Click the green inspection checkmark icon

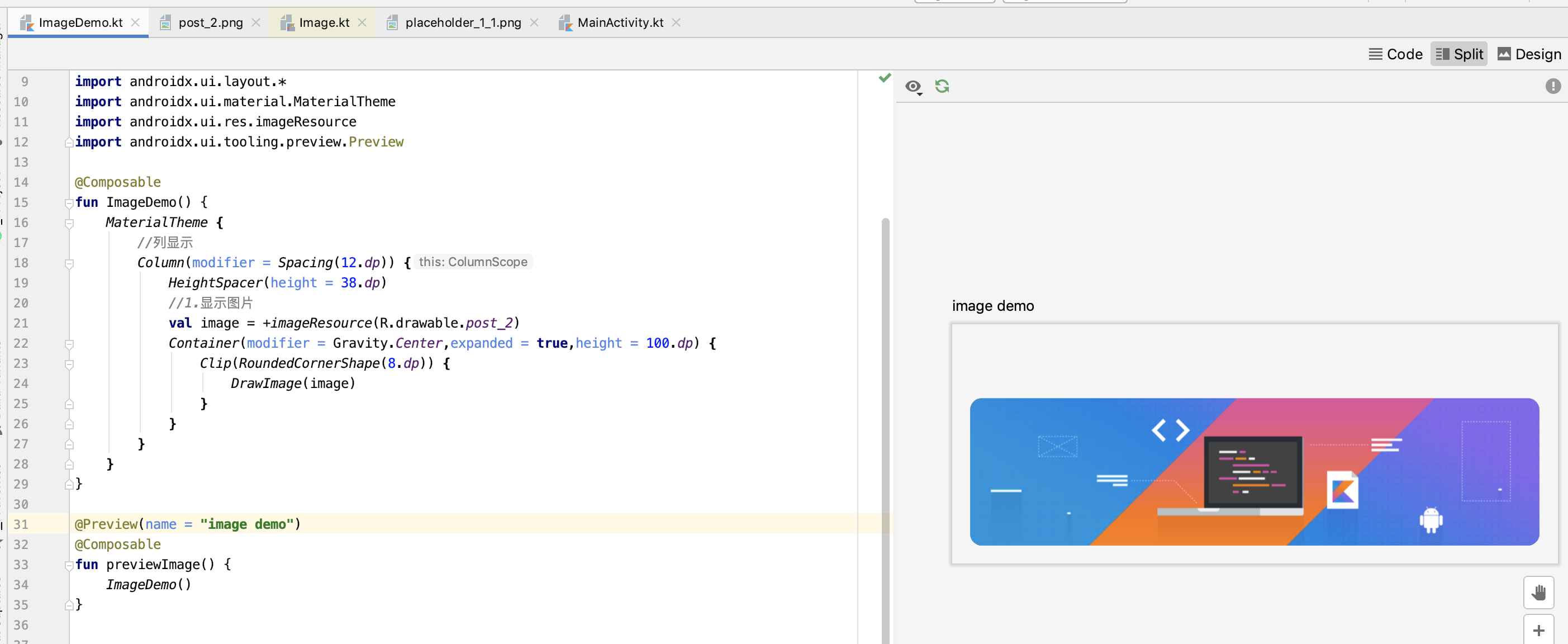coord(885,78)
